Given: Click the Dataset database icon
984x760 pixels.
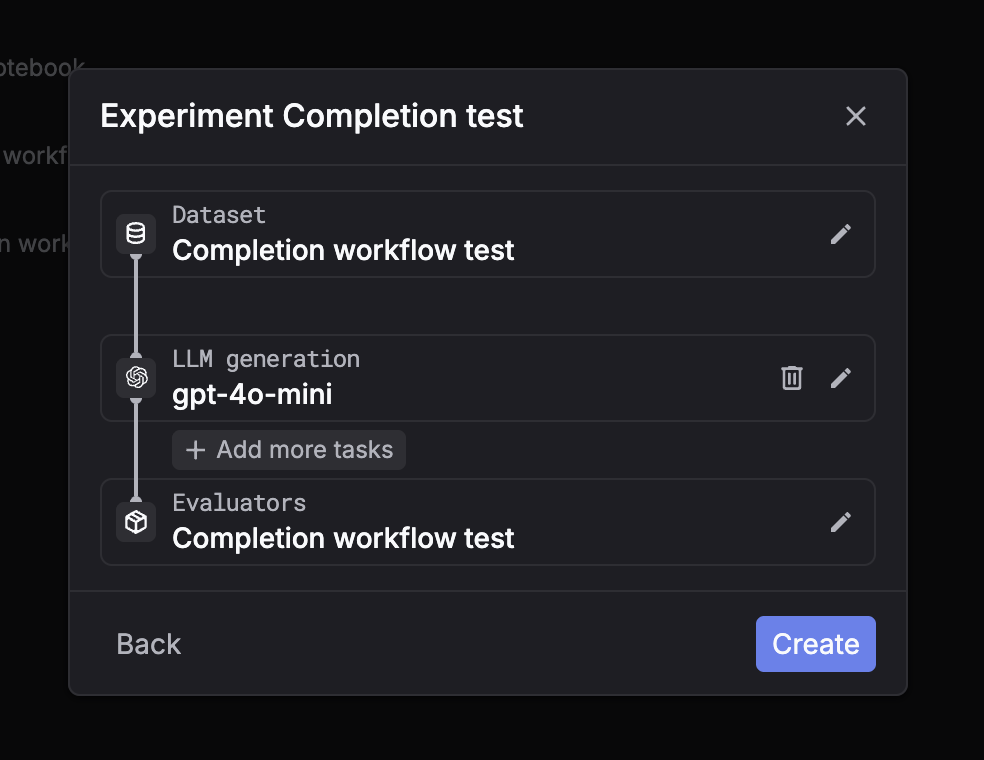Looking at the screenshot, I should tap(136, 234).
